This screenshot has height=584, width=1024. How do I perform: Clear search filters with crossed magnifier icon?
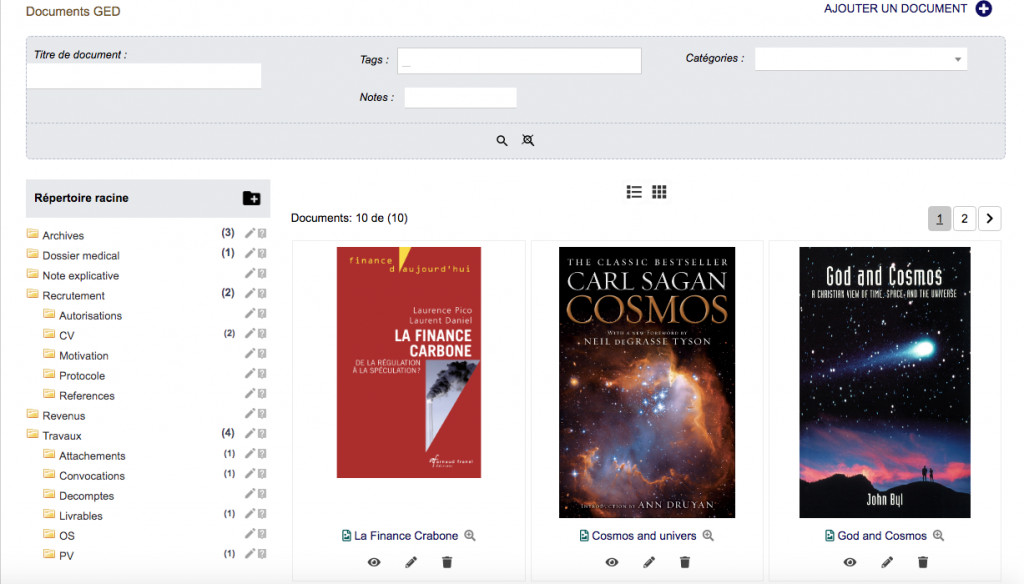(x=528, y=140)
